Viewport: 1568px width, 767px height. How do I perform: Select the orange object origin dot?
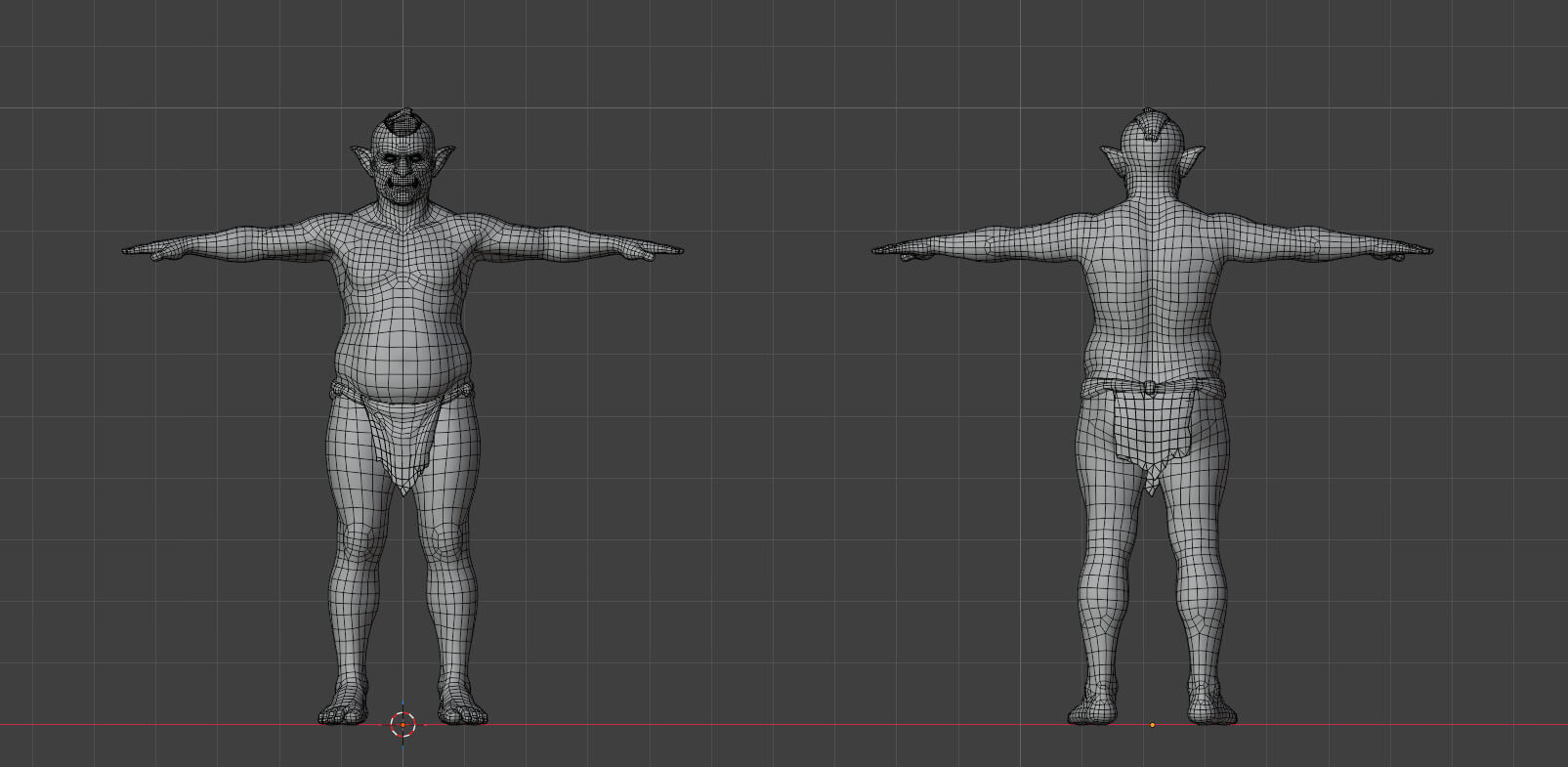pos(1153,725)
